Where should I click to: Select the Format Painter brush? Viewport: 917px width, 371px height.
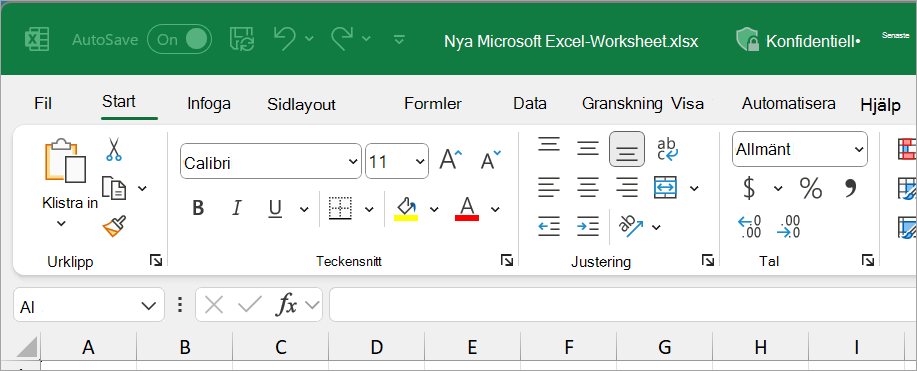click(114, 226)
